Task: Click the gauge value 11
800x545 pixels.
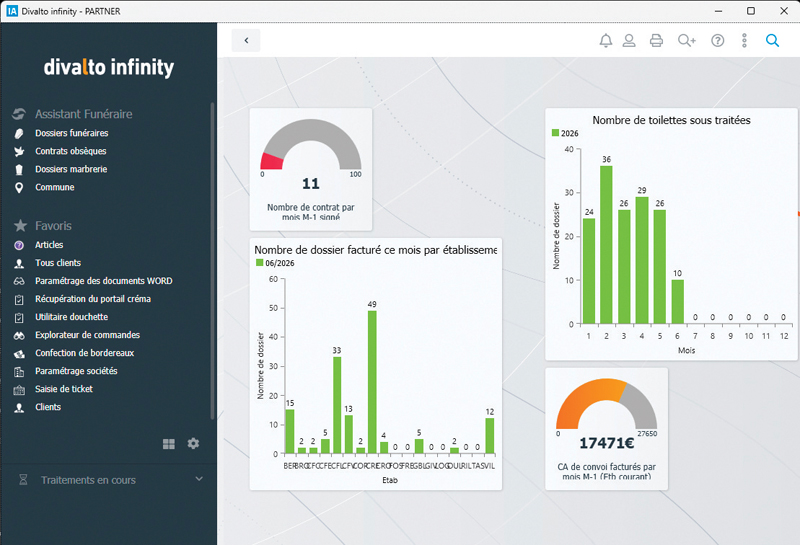Action: [310, 183]
